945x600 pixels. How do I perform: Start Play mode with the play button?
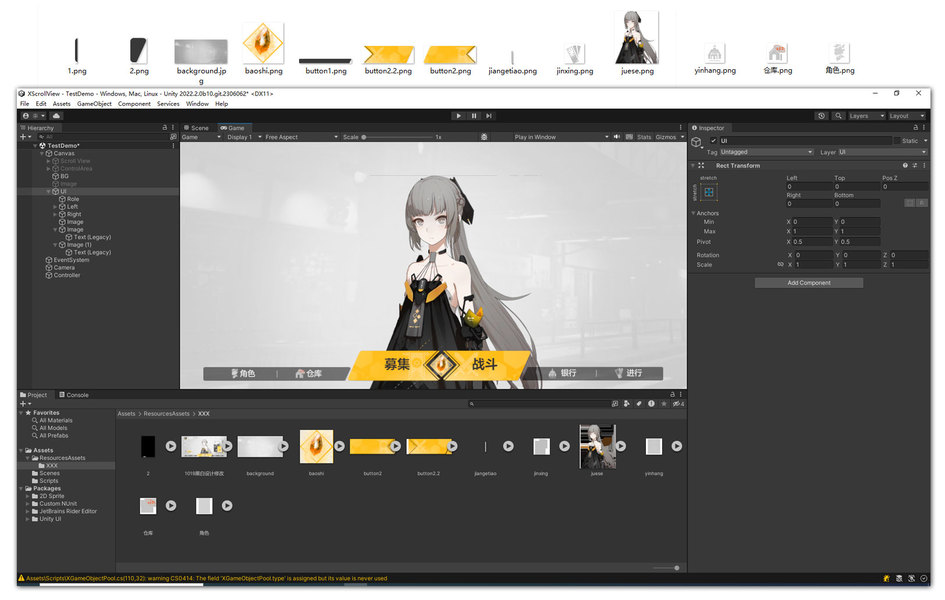click(x=459, y=116)
